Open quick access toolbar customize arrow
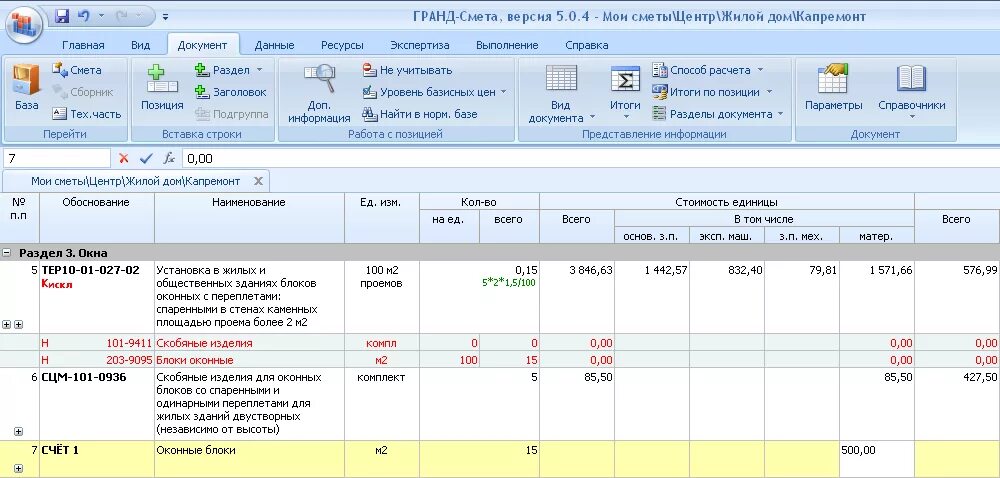This screenshot has height=478, width=1000. (x=166, y=17)
